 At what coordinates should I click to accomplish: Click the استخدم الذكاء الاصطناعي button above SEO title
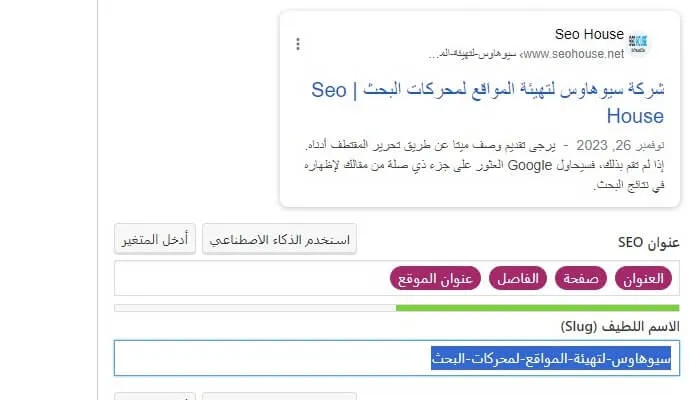tap(279, 239)
